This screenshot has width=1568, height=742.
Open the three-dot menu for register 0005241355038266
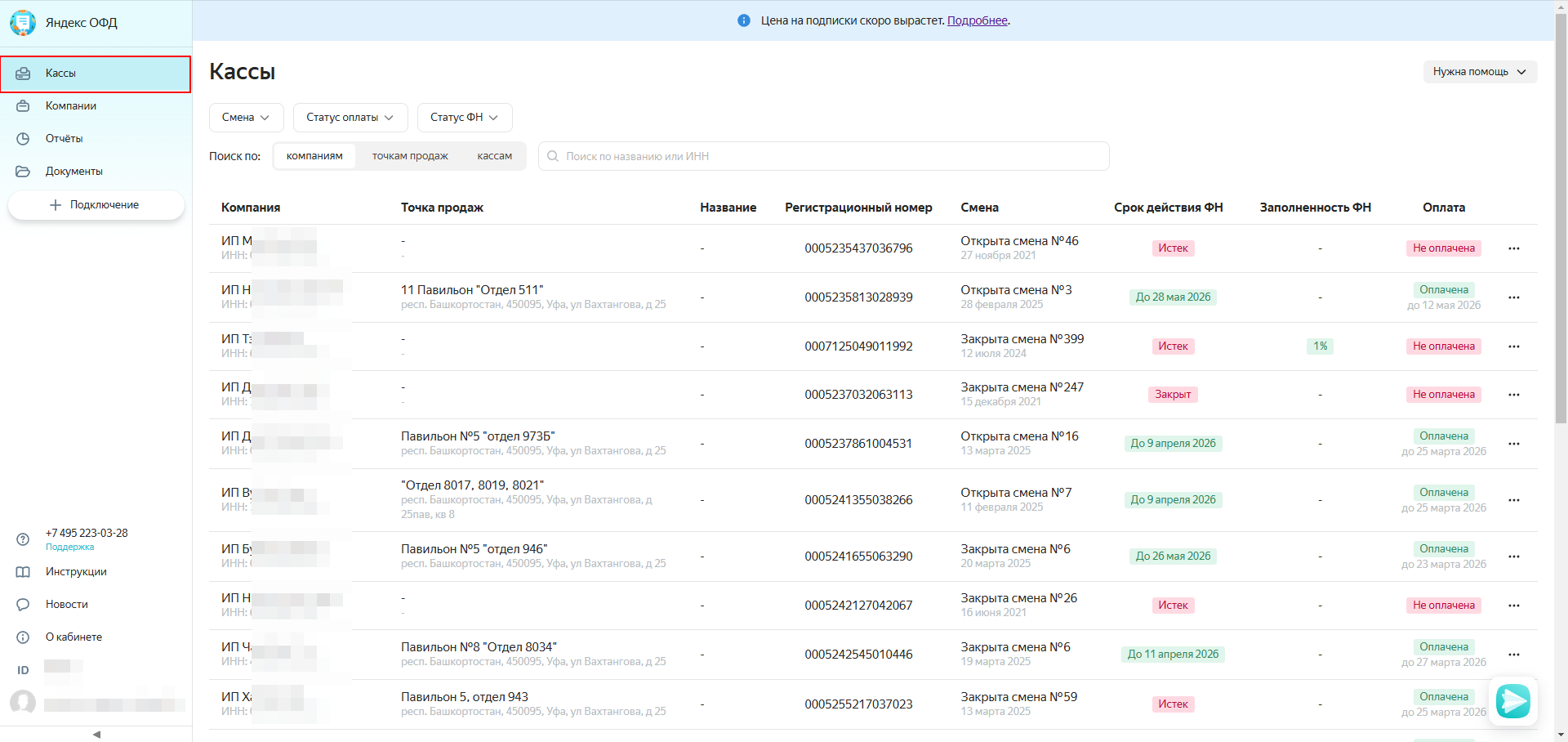pos(1513,500)
